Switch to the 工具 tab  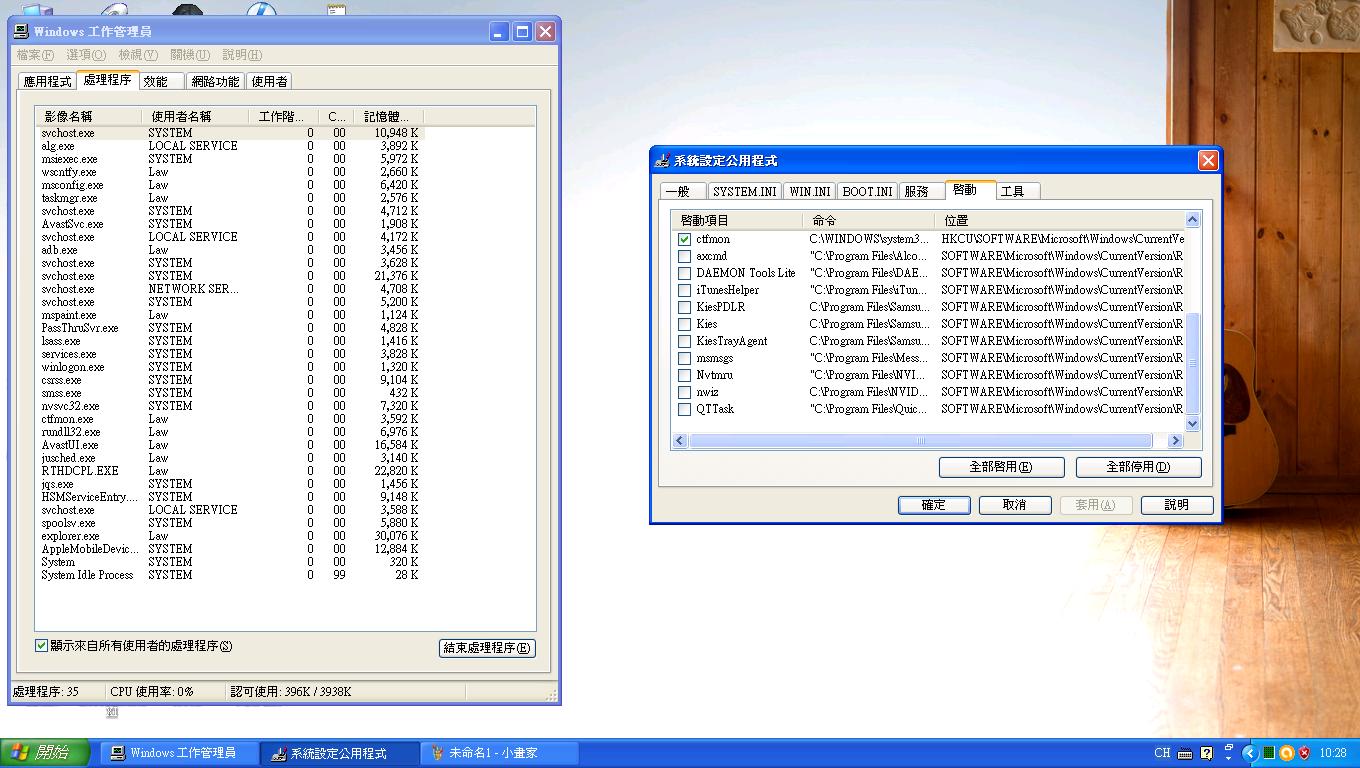(1018, 191)
